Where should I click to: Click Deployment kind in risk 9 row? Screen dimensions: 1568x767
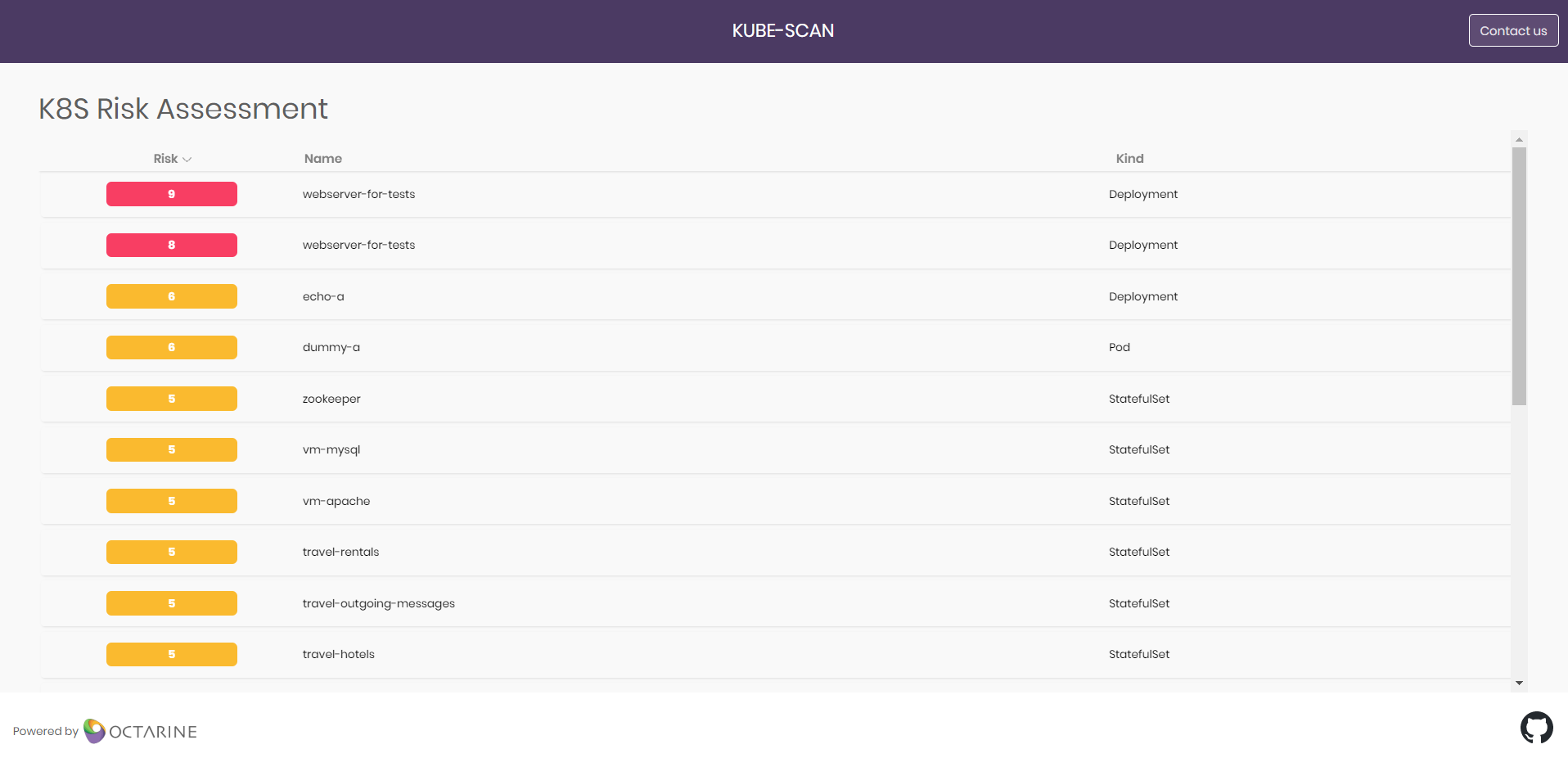tap(1143, 194)
